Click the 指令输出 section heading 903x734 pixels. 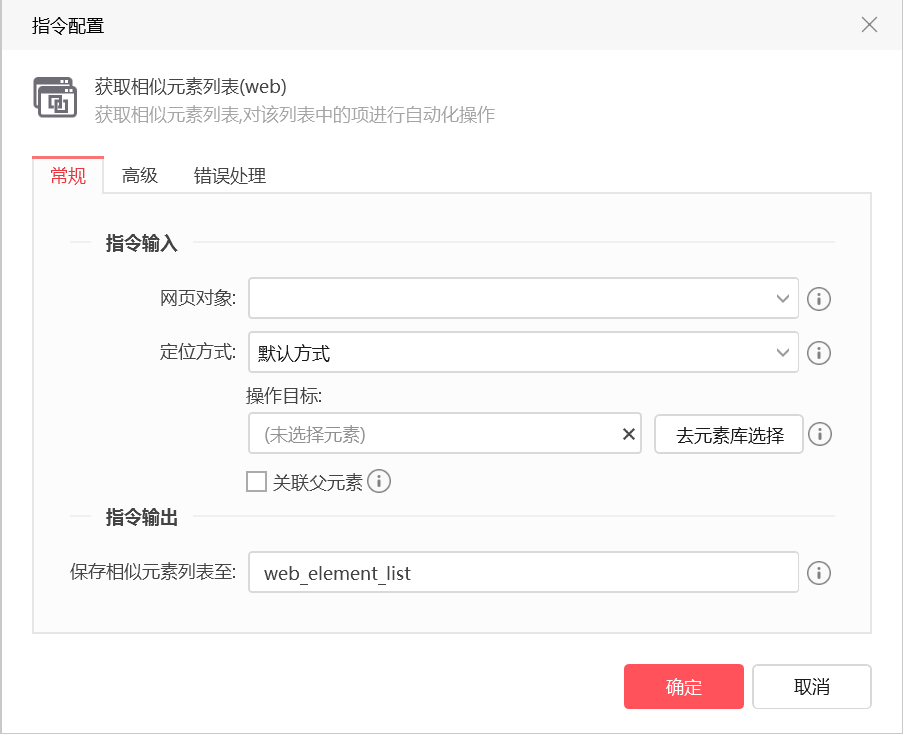pos(142,517)
